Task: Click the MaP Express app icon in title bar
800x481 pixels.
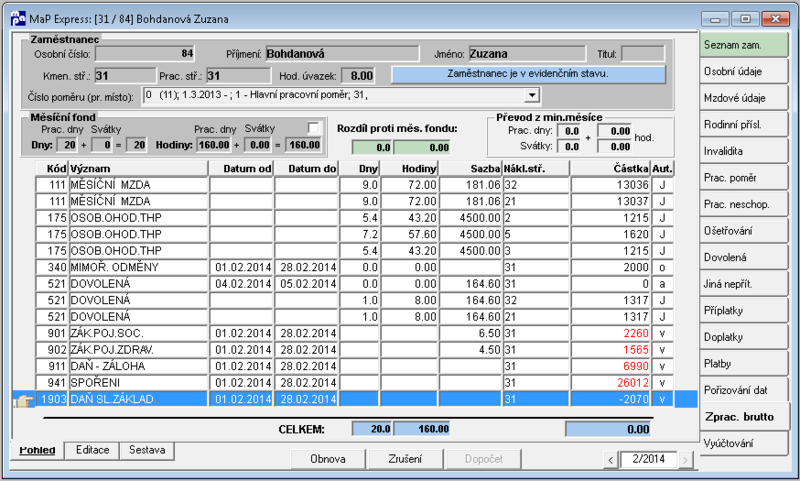Action: pos(18,19)
